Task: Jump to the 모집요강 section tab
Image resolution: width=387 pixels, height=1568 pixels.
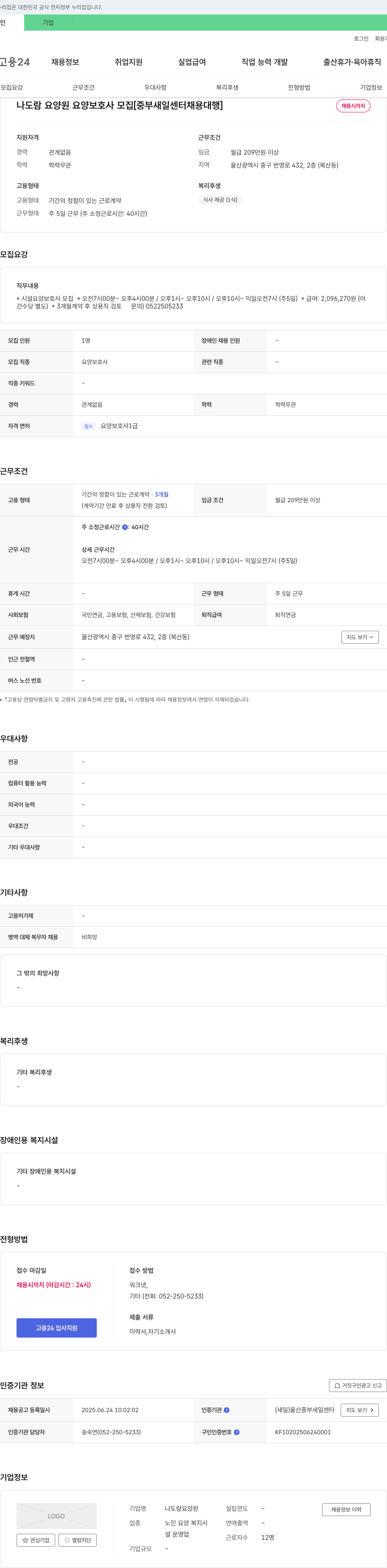Action: pos(12,88)
